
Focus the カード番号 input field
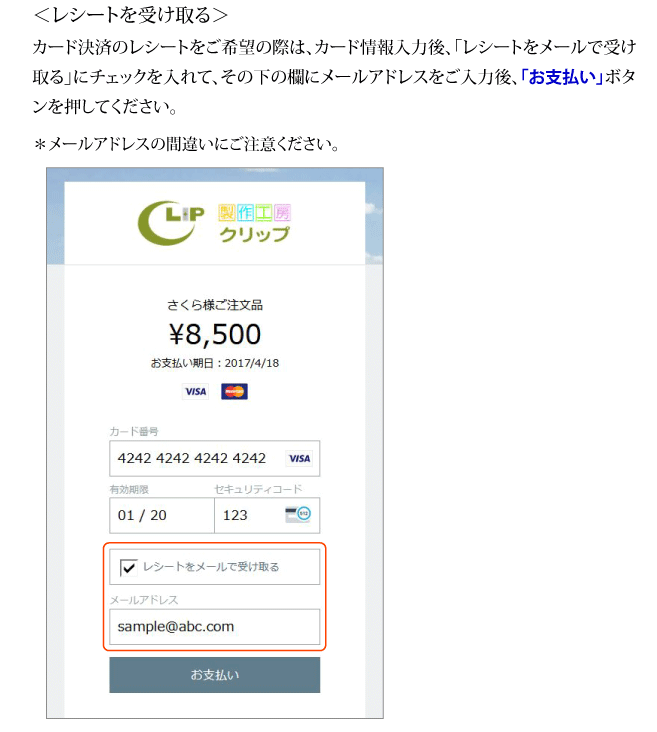coord(215,458)
